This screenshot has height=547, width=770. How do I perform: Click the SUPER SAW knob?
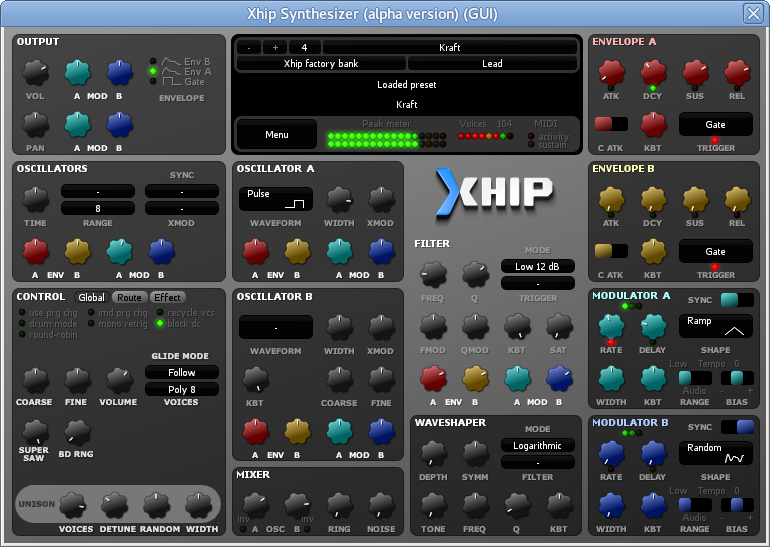click(x=35, y=433)
